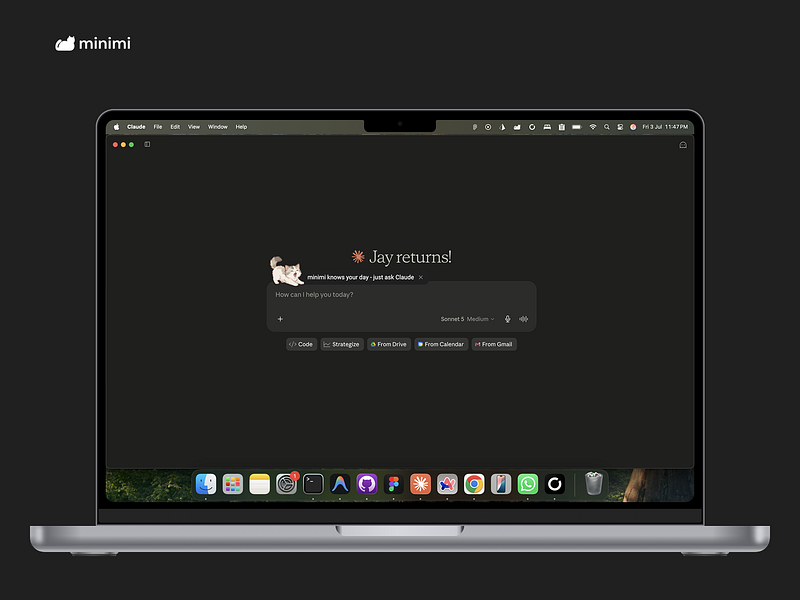This screenshot has width=800, height=600.
Task: Open the View menu
Action: (194, 127)
